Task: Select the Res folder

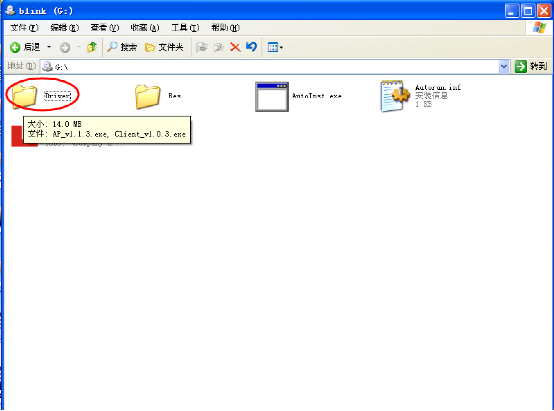Action: tap(148, 96)
